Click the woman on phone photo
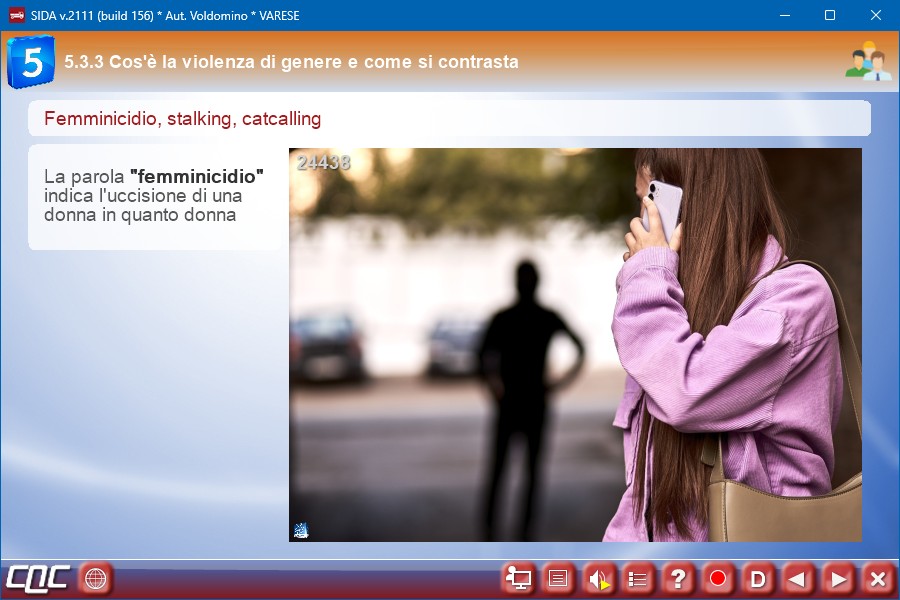 tap(575, 345)
